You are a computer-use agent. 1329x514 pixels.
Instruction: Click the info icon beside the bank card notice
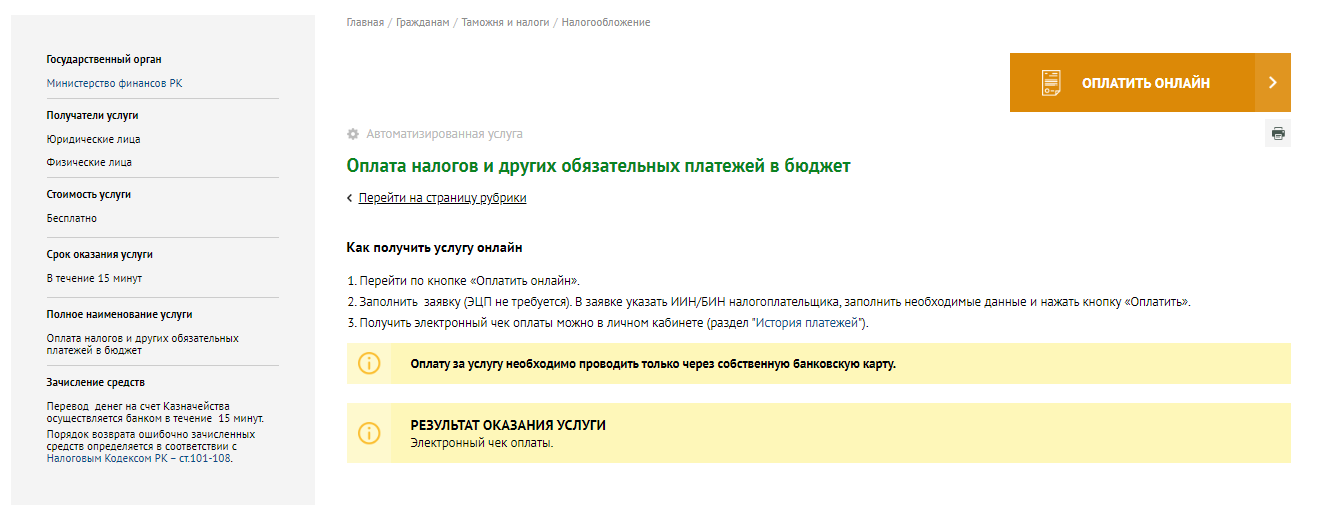(369, 364)
